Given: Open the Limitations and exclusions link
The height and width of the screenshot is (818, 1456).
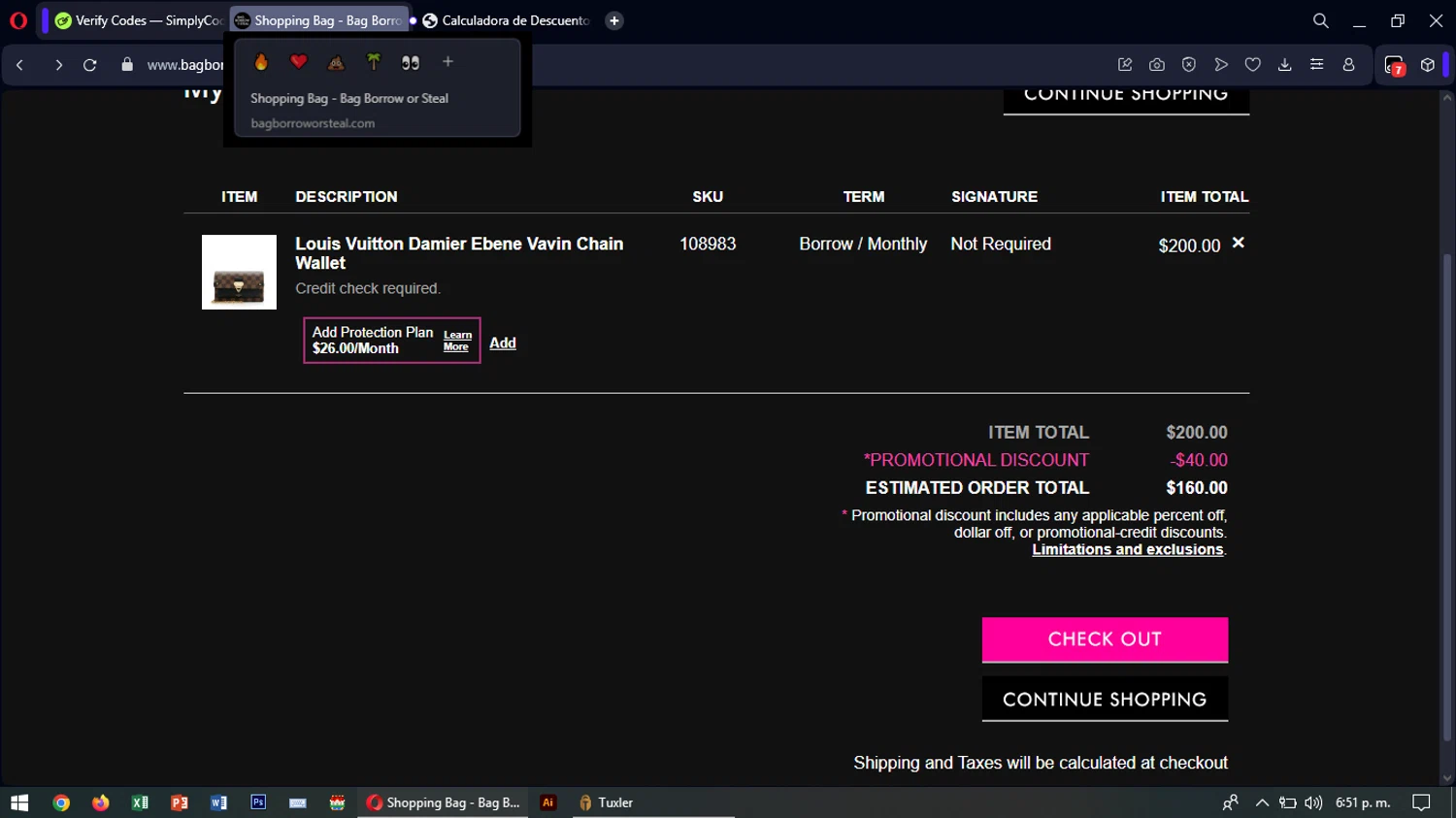Looking at the screenshot, I should pos(1128,549).
